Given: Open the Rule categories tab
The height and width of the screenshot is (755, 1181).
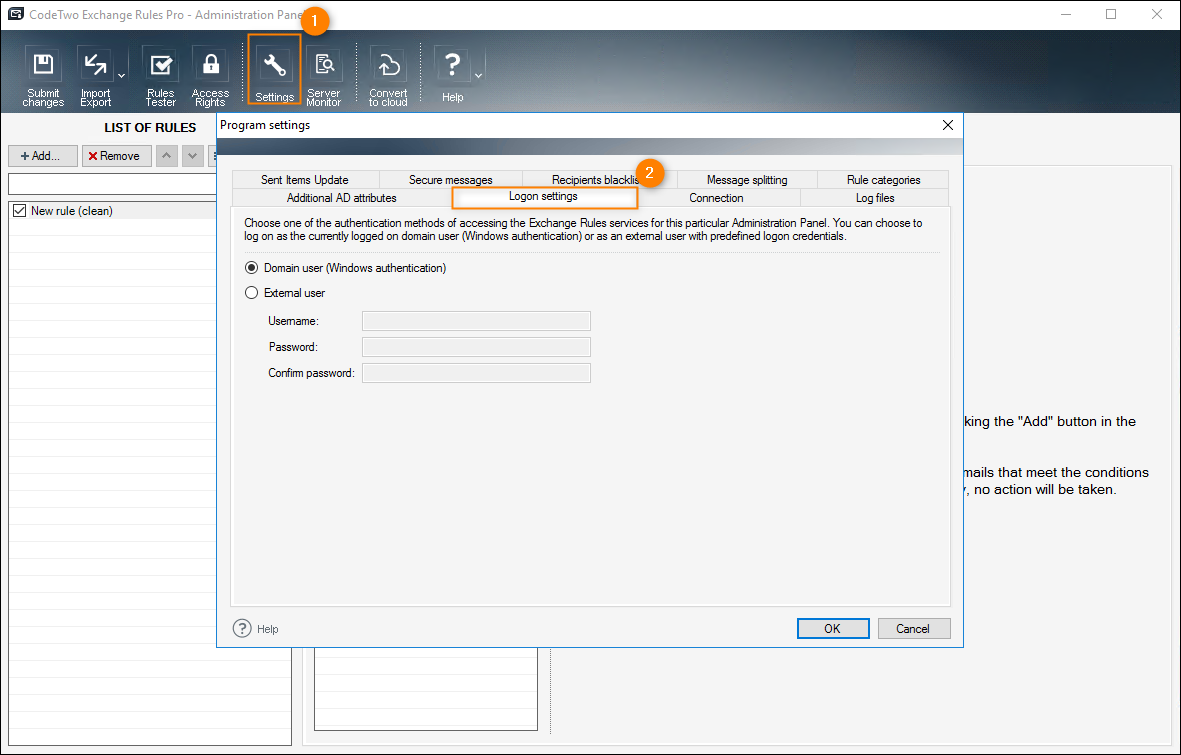Looking at the screenshot, I should [883, 179].
